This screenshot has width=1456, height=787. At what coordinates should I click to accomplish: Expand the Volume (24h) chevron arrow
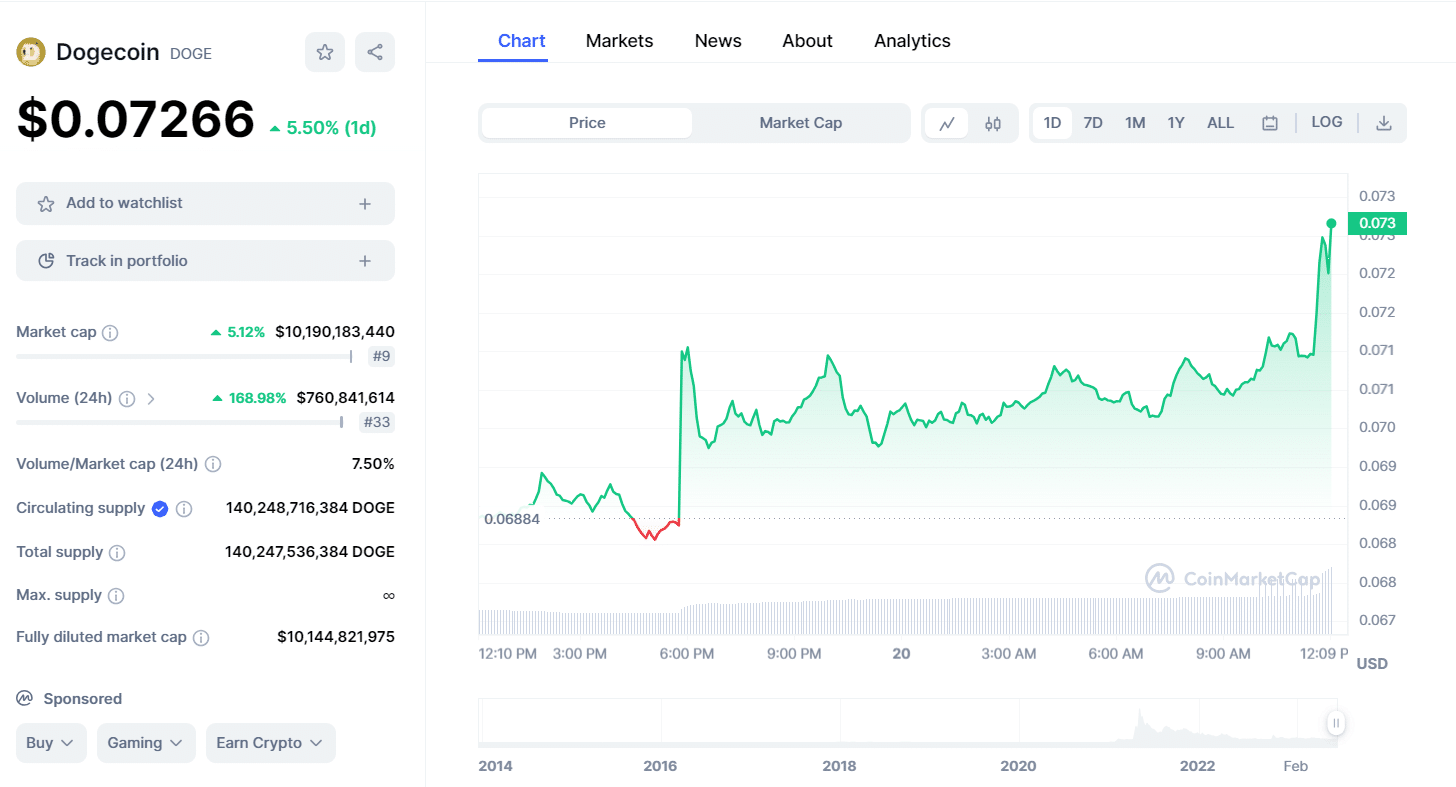point(151,398)
